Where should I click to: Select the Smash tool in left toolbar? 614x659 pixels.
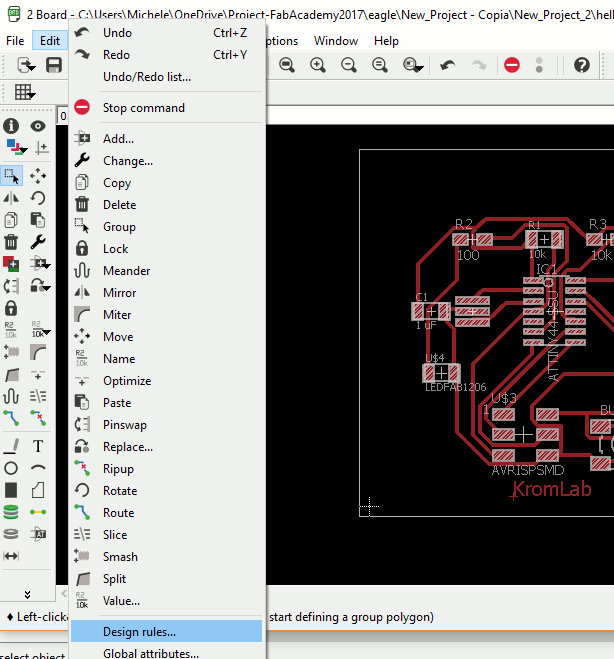point(11,351)
